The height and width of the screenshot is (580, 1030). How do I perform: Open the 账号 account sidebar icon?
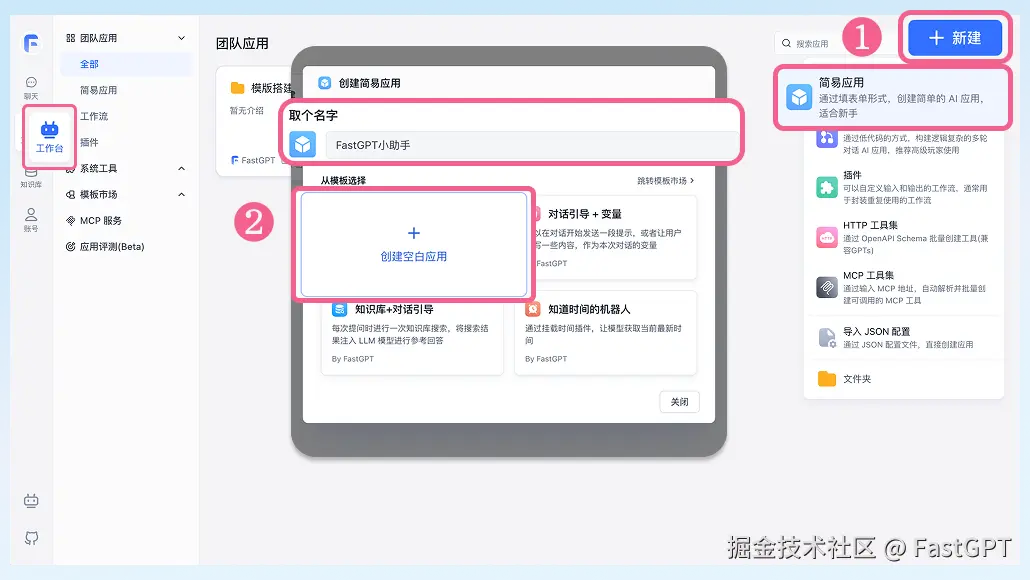(31, 220)
